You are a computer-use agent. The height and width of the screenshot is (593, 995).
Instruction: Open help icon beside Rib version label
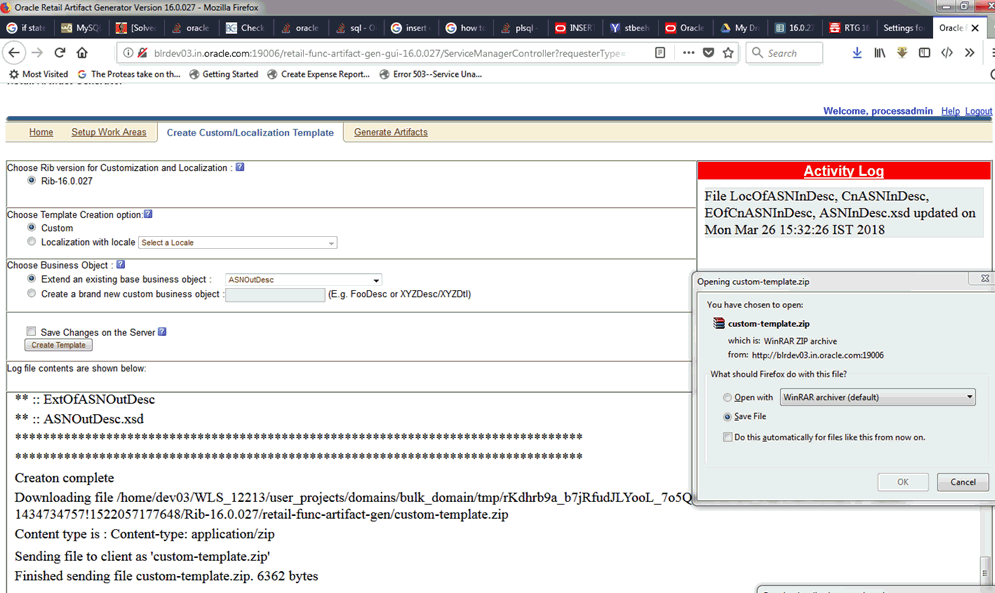coord(240,167)
